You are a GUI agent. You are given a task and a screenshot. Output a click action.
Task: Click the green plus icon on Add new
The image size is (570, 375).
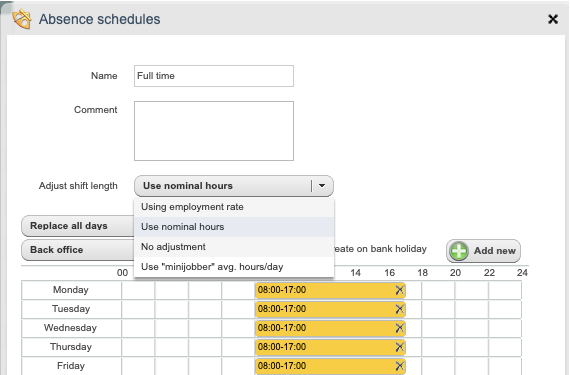pos(459,251)
